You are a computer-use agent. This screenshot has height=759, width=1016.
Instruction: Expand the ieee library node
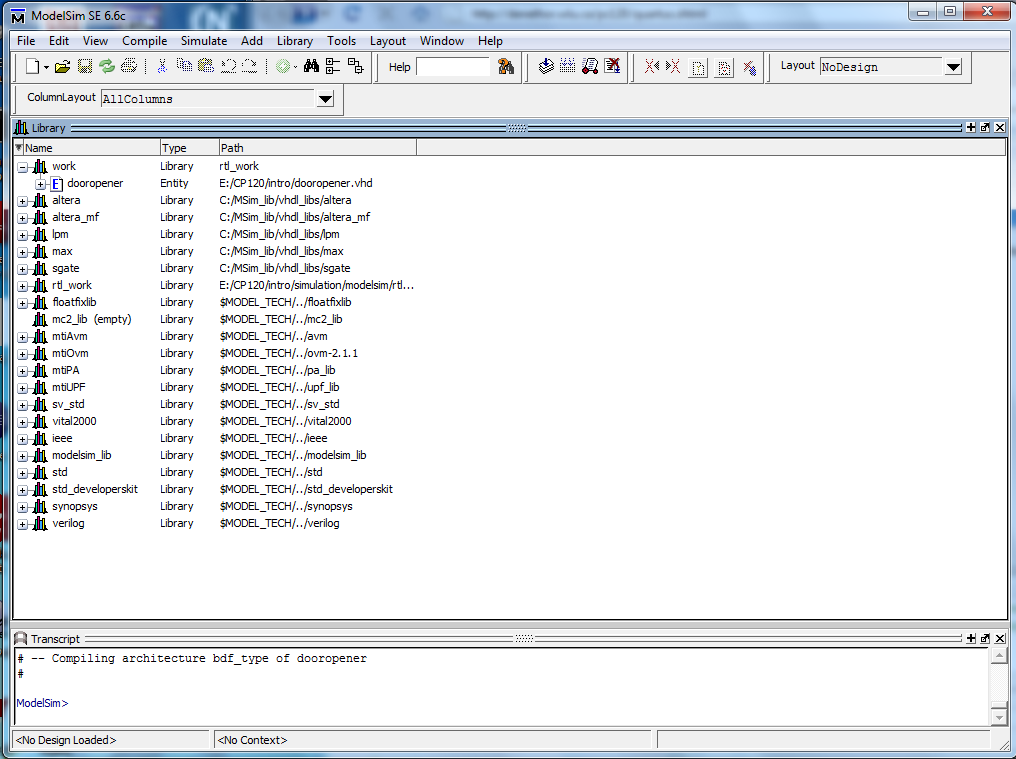click(23, 439)
